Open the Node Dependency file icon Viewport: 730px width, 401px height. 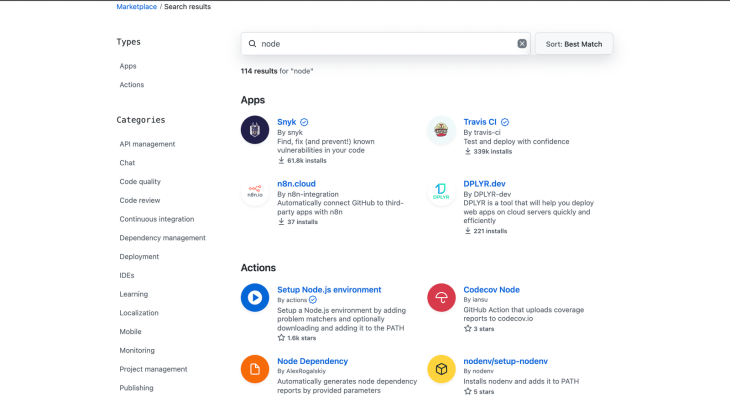point(255,369)
